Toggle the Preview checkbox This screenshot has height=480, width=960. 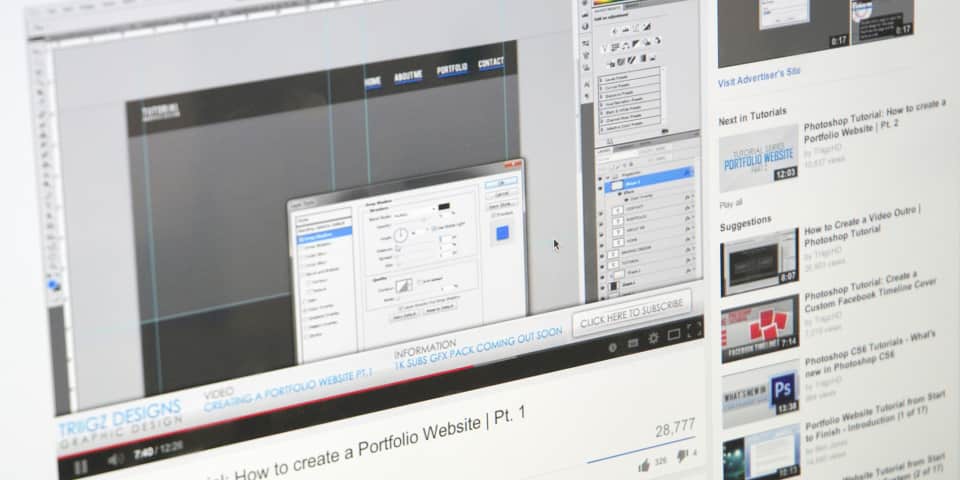(x=493, y=215)
